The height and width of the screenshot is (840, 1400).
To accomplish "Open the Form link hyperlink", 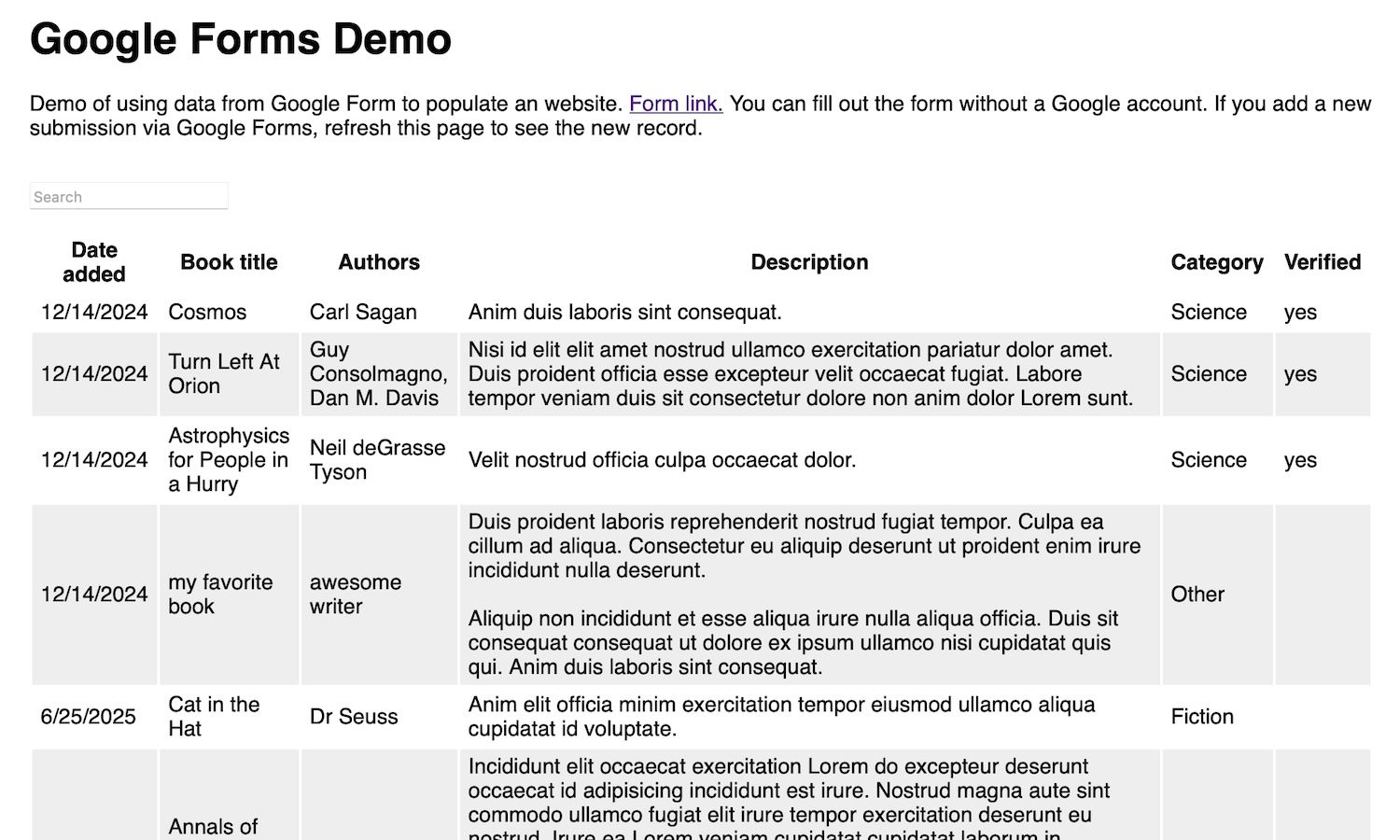I will tap(676, 104).
